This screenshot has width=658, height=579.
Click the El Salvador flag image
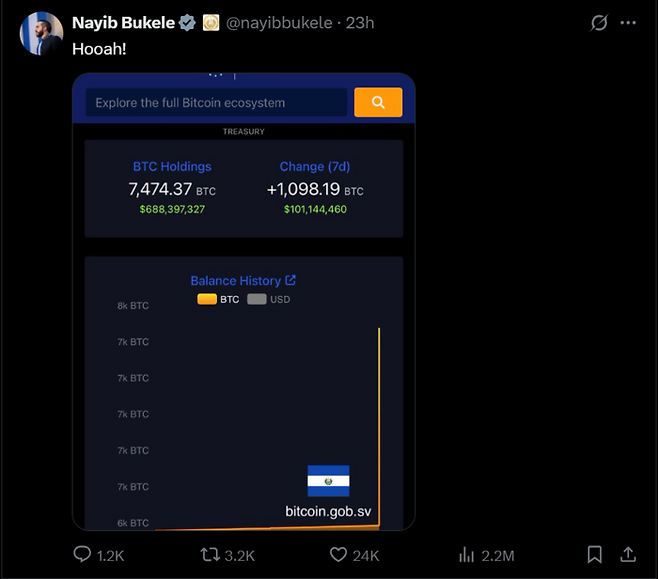[x=328, y=481]
